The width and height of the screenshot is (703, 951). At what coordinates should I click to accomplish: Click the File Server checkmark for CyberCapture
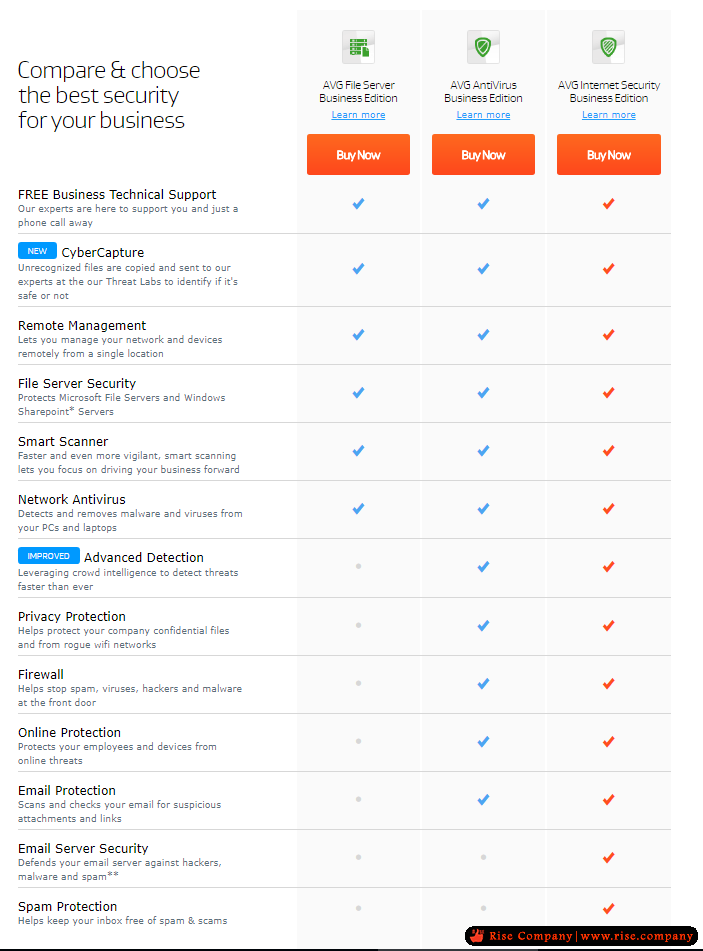[358, 268]
